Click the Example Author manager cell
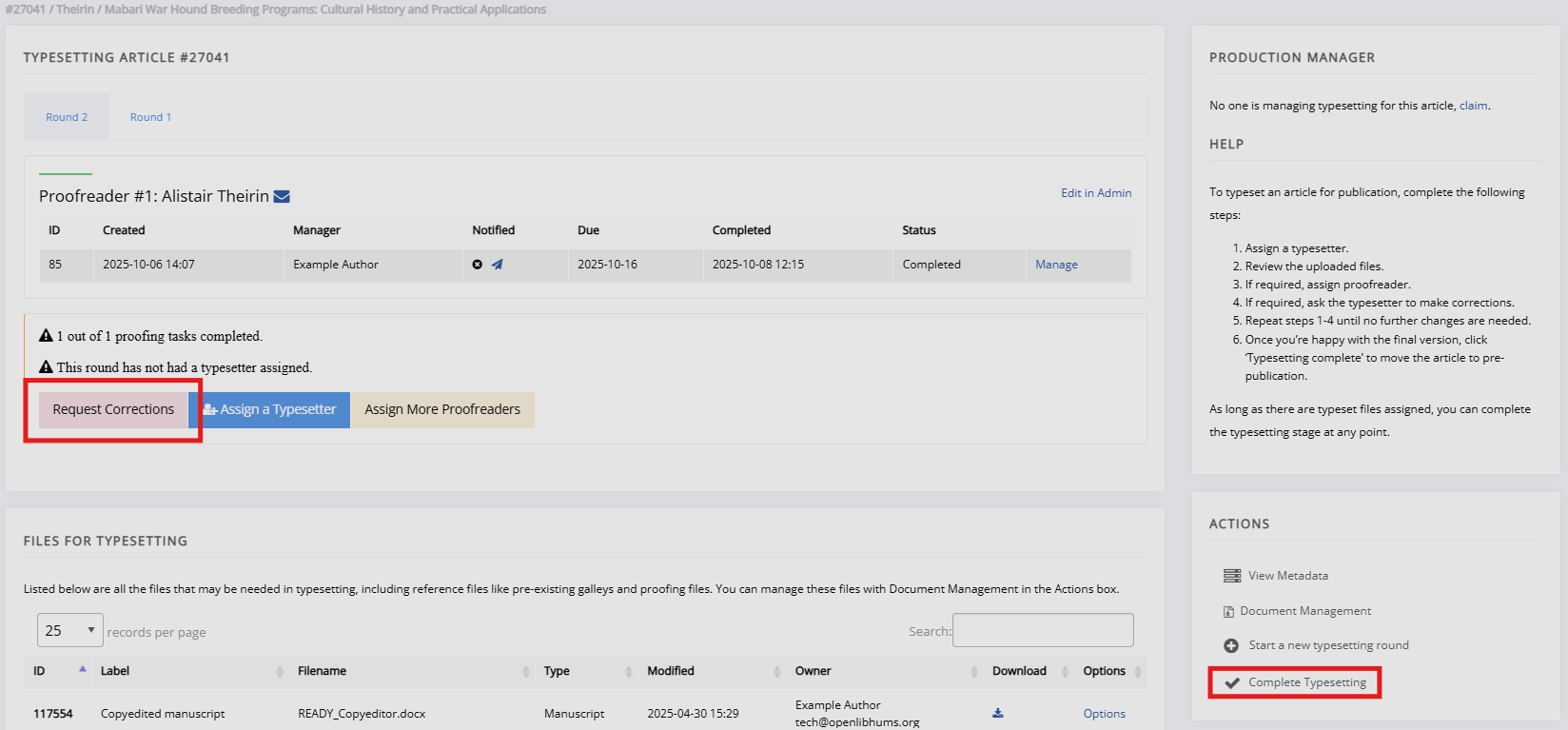The width and height of the screenshot is (1568, 730). [x=336, y=265]
